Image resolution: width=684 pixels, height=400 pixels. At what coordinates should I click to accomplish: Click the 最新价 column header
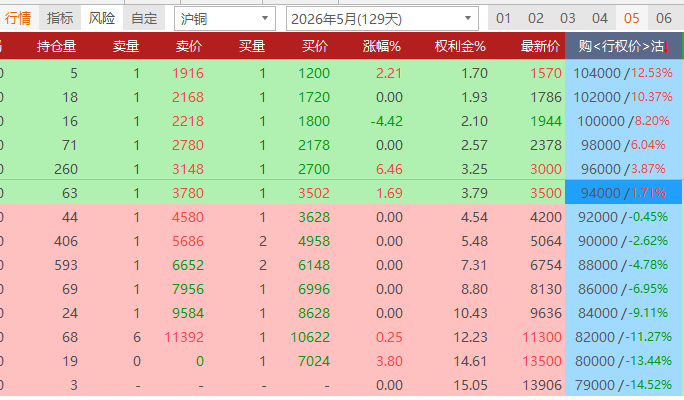tap(540, 46)
